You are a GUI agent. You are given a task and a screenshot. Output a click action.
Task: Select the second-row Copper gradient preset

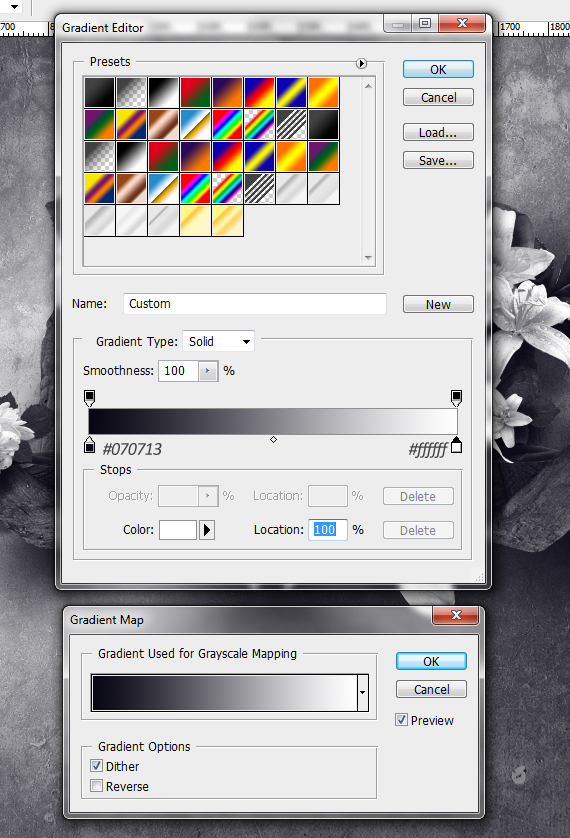pos(163,125)
